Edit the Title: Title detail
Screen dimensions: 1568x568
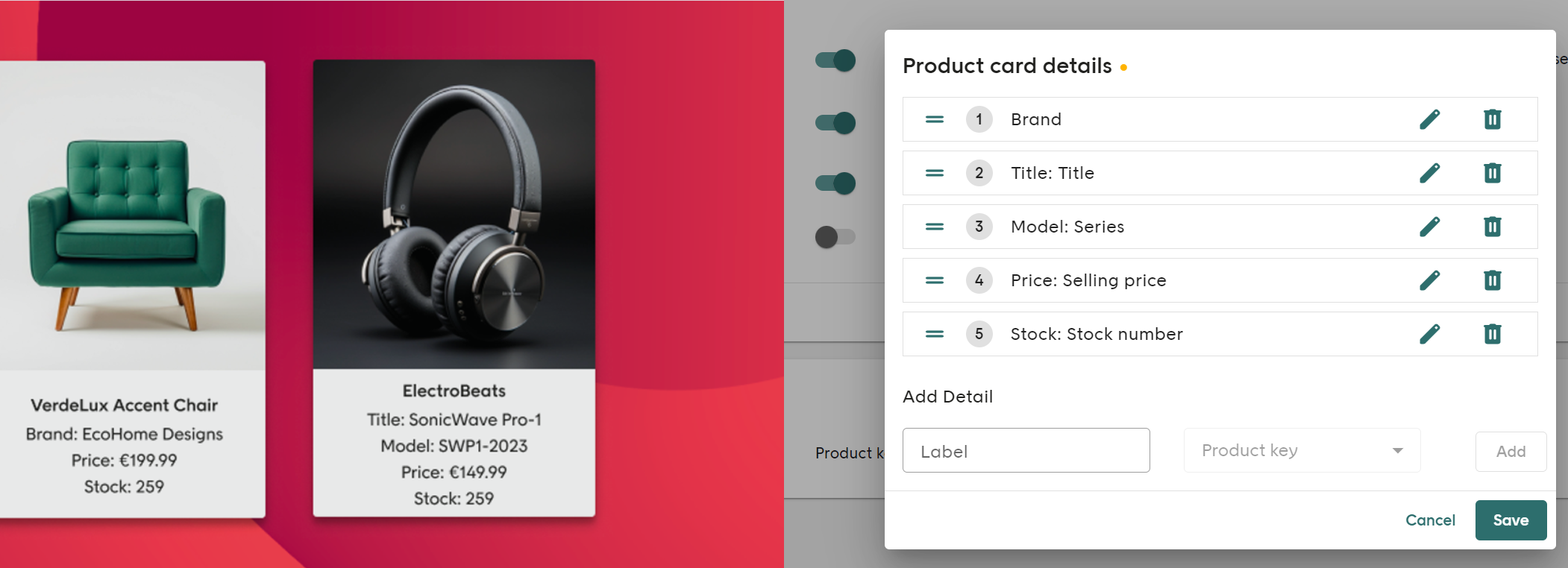(1429, 173)
